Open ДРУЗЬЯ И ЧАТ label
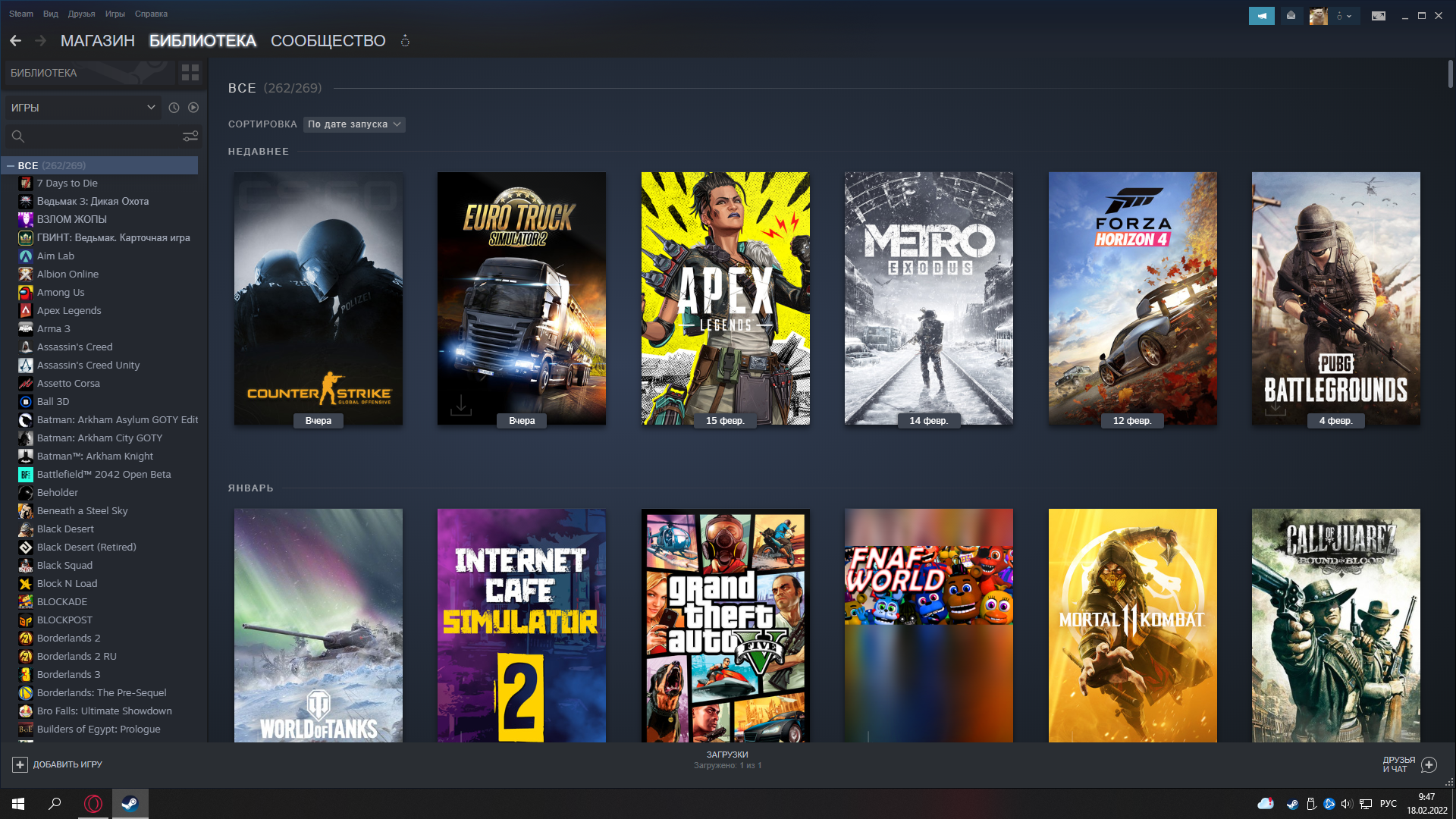This screenshot has height=819, width=1456. click(1399, 764)
